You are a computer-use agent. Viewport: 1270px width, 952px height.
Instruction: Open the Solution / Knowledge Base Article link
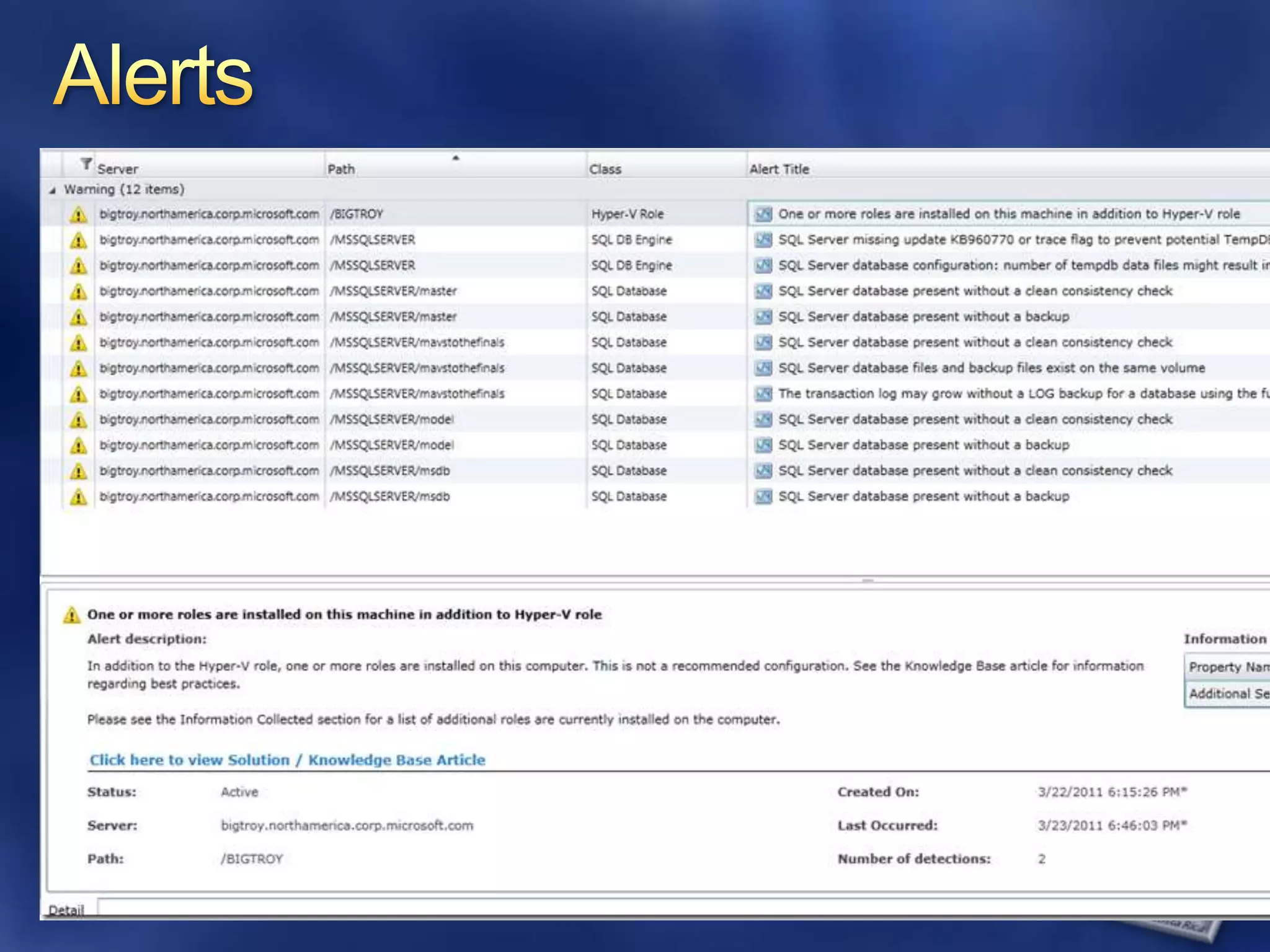[x=287, y=760]
